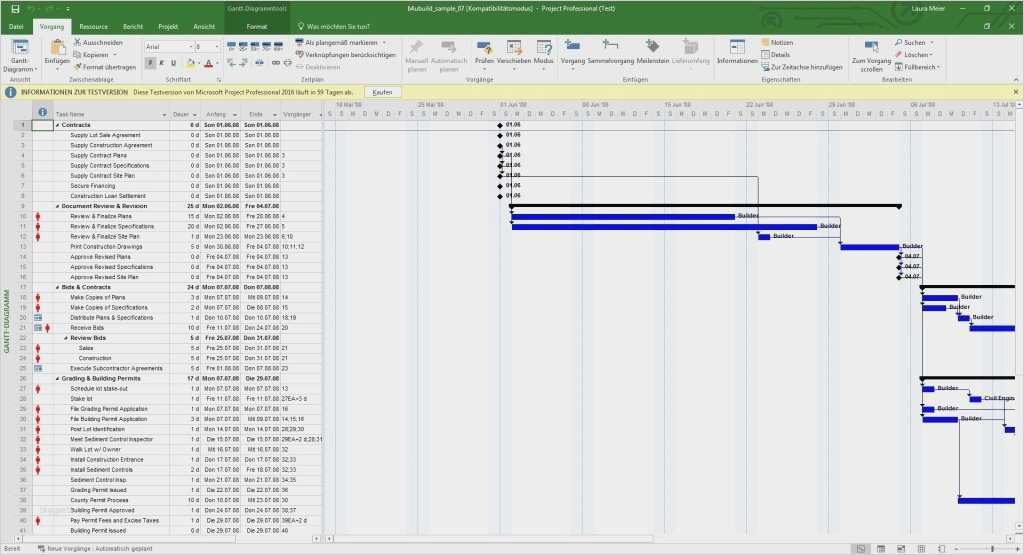
Task: Click the blue info icon in trial bar
Action: click(10, 92)
